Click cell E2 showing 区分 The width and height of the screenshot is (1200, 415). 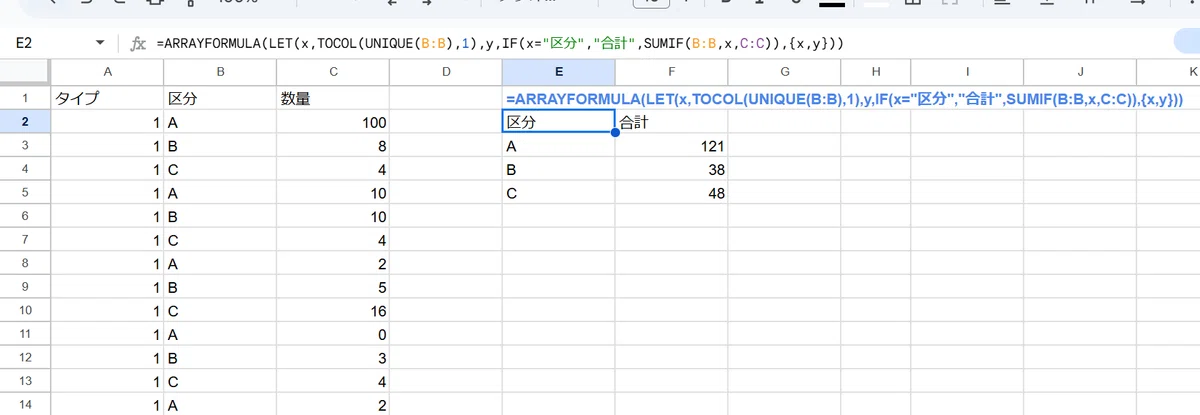[x=558, y=122]
